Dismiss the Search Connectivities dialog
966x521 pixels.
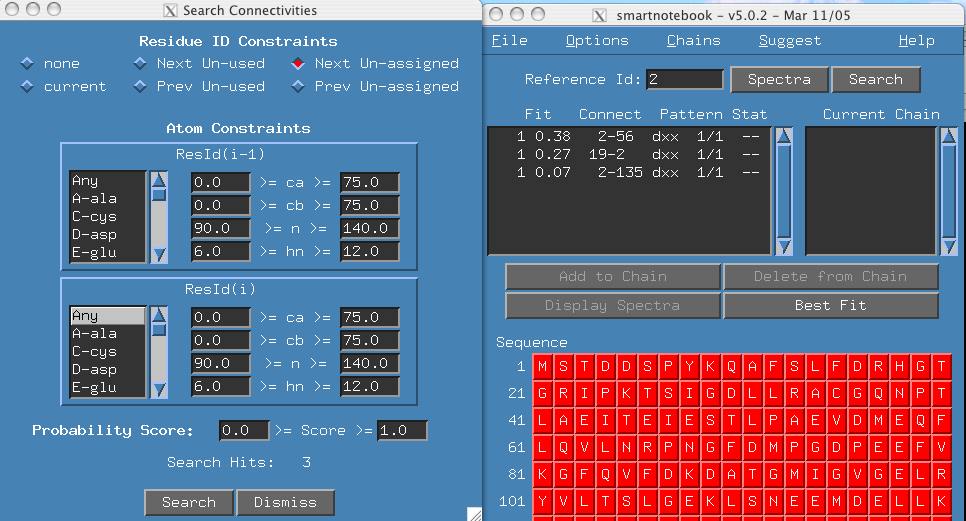pyautogui.click(x=285, y=502)
